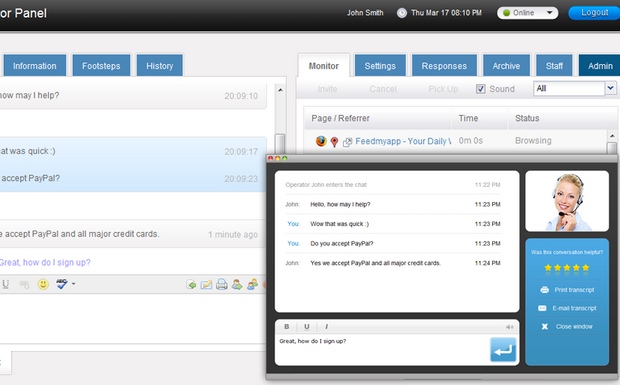Click the green arrow send page icon
The height and width of the screenshot is (385, 620).
191,284
